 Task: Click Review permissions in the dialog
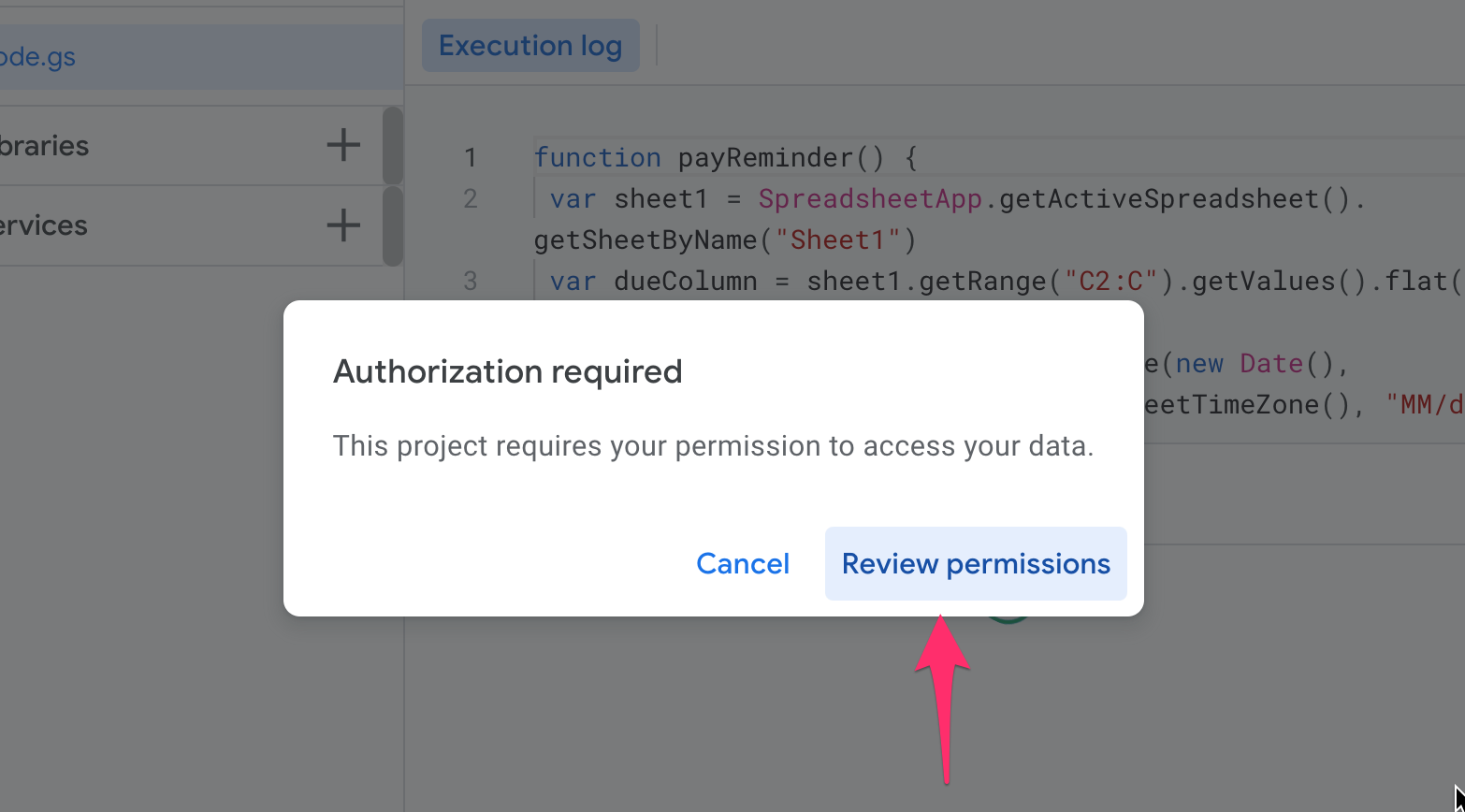[x=975, y=563]
